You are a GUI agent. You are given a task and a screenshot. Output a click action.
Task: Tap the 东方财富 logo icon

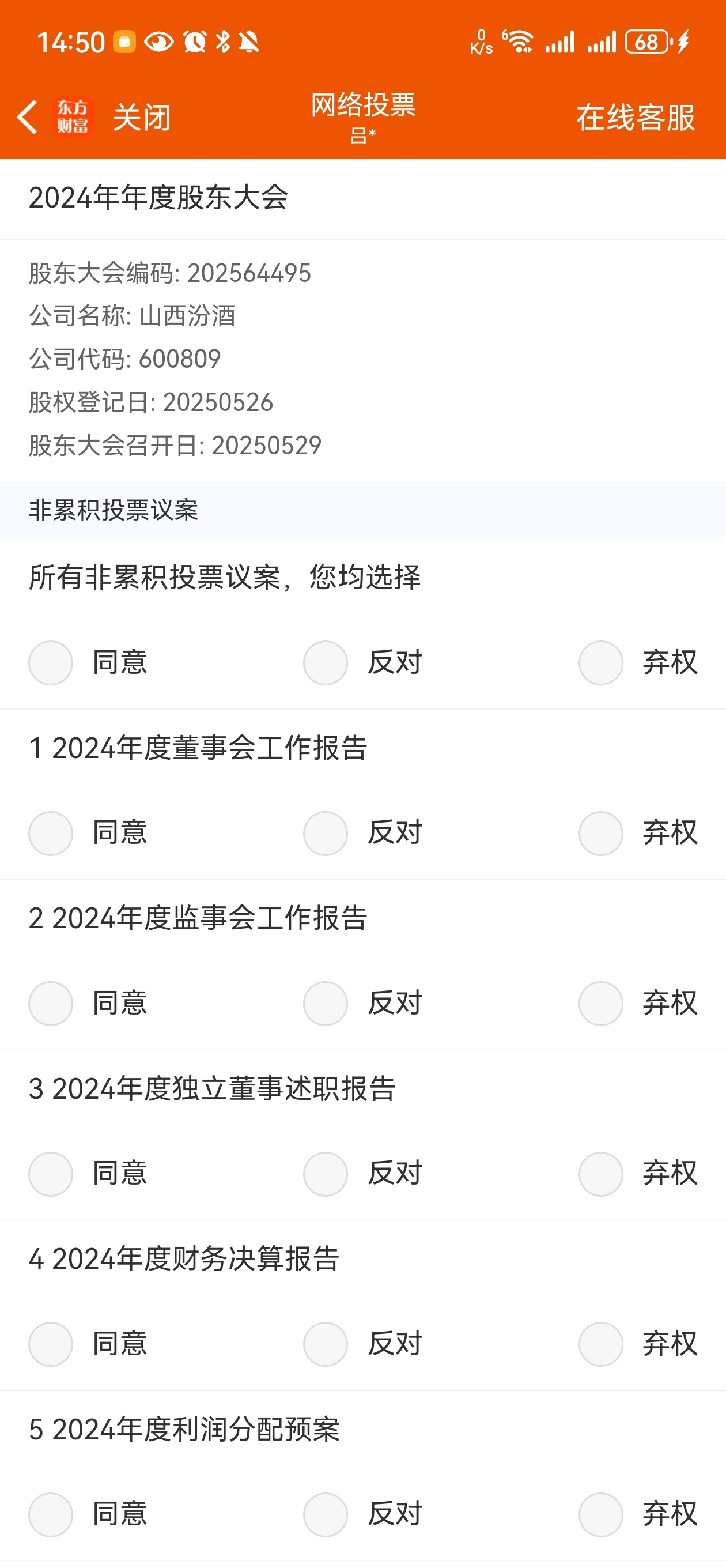(x=73, y=117)
